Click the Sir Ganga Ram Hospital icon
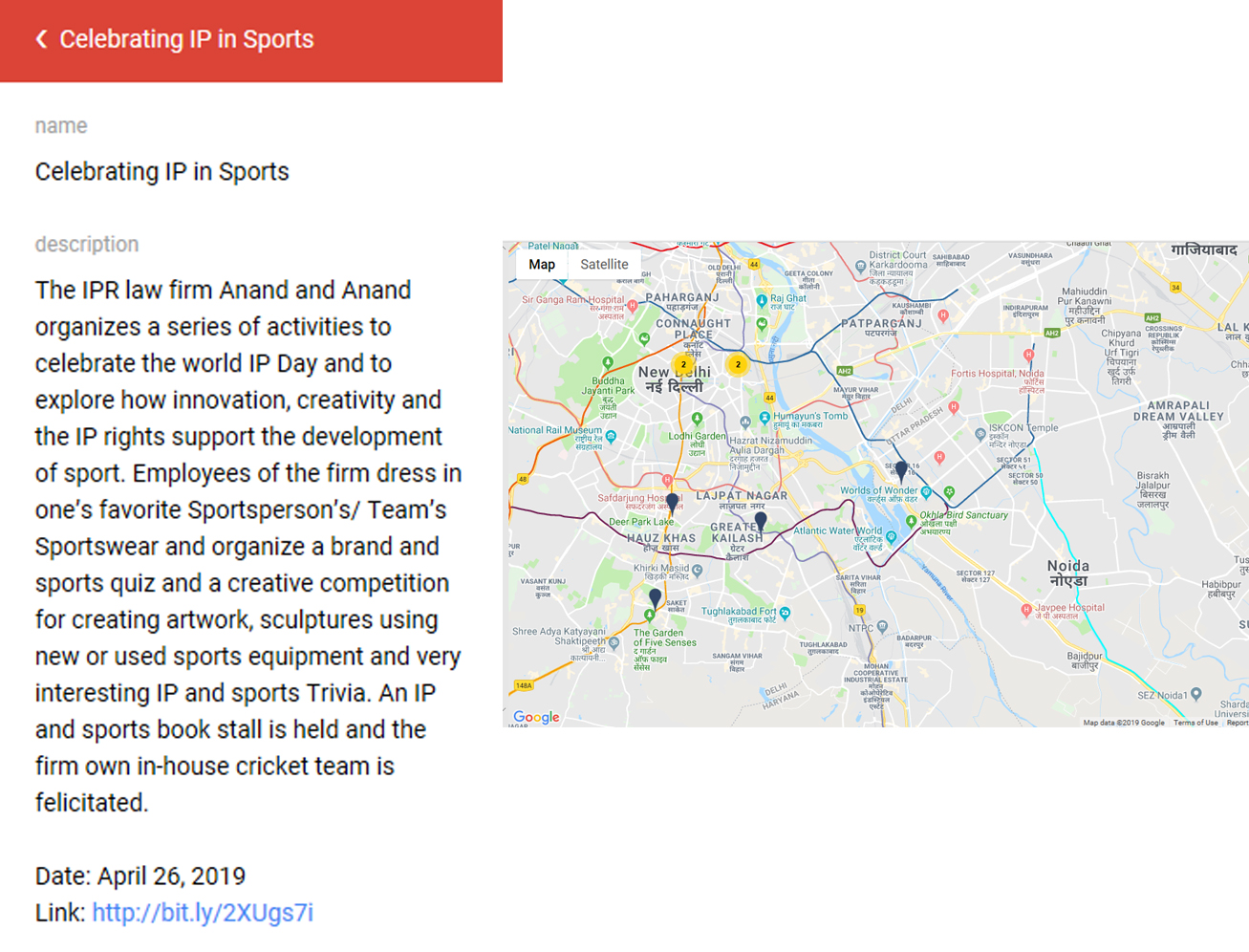This screenshot has height=952, width=1249. click(x=632, y=306)
